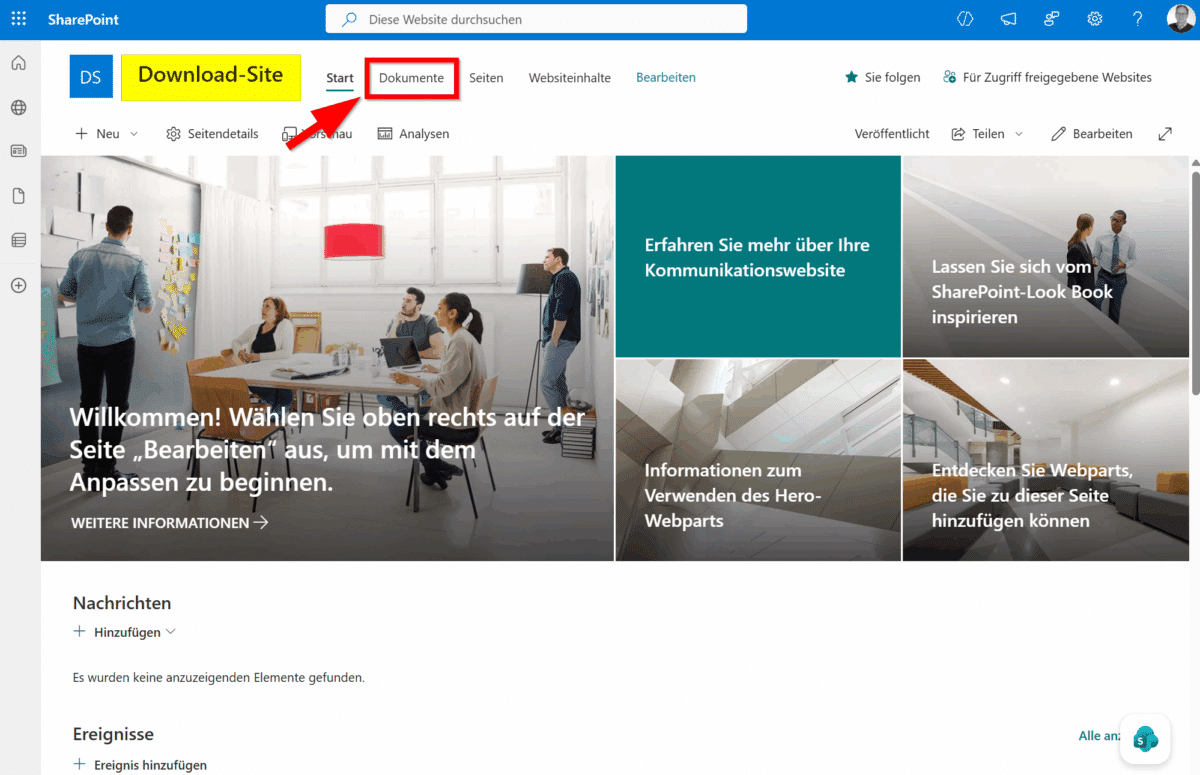Open the settings gear icon
This screenshot has height=775, width=1200.
tap(1095, 19)
